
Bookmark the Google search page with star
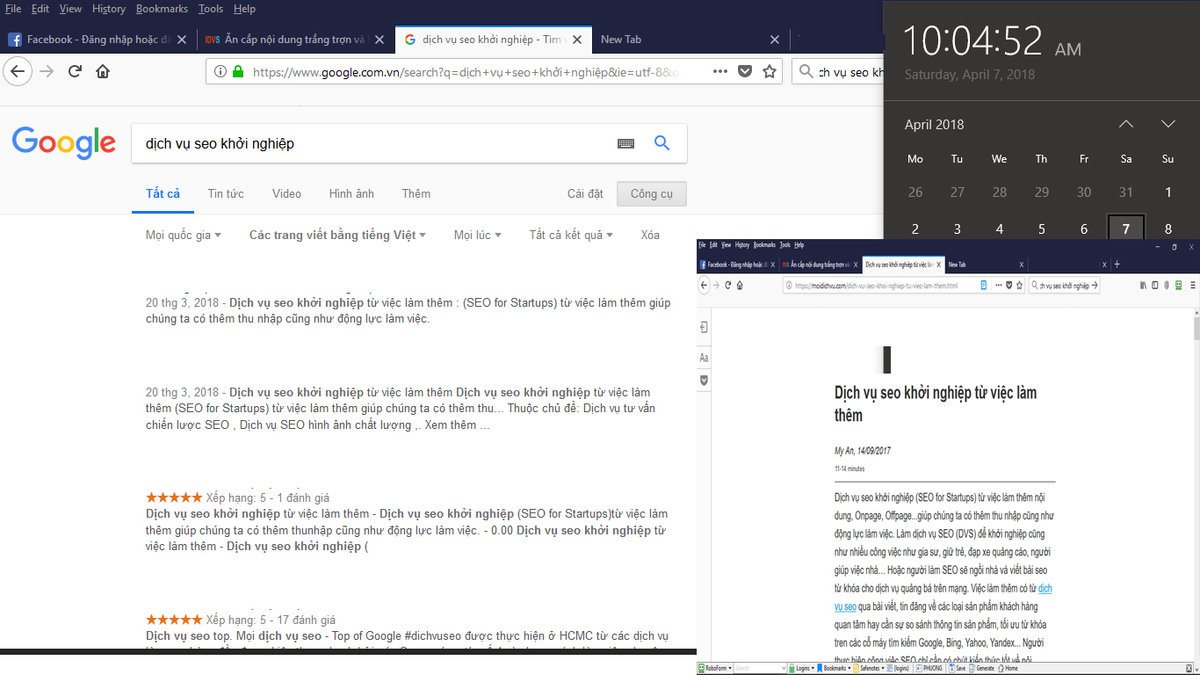pos(769,71)
